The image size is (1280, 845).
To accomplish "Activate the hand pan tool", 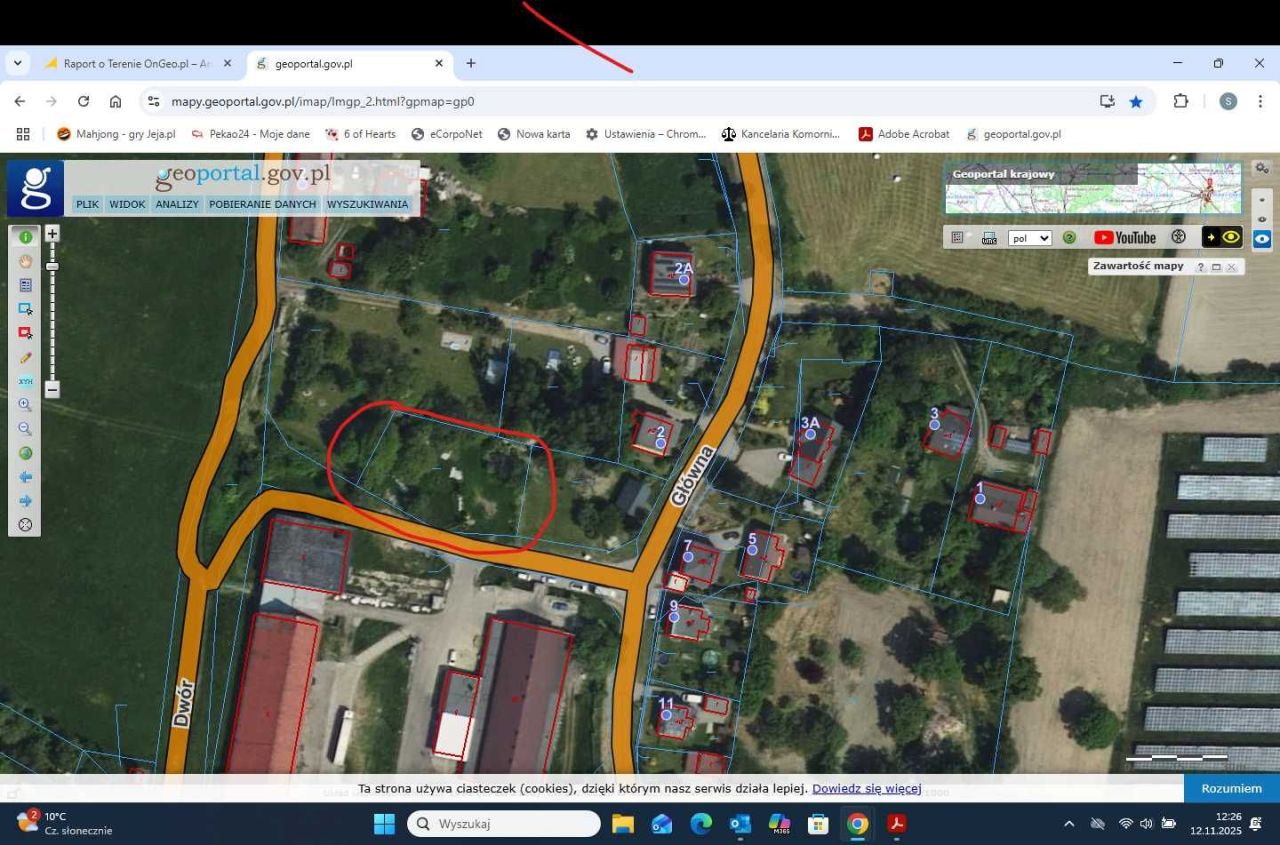I will pos(25,261).
